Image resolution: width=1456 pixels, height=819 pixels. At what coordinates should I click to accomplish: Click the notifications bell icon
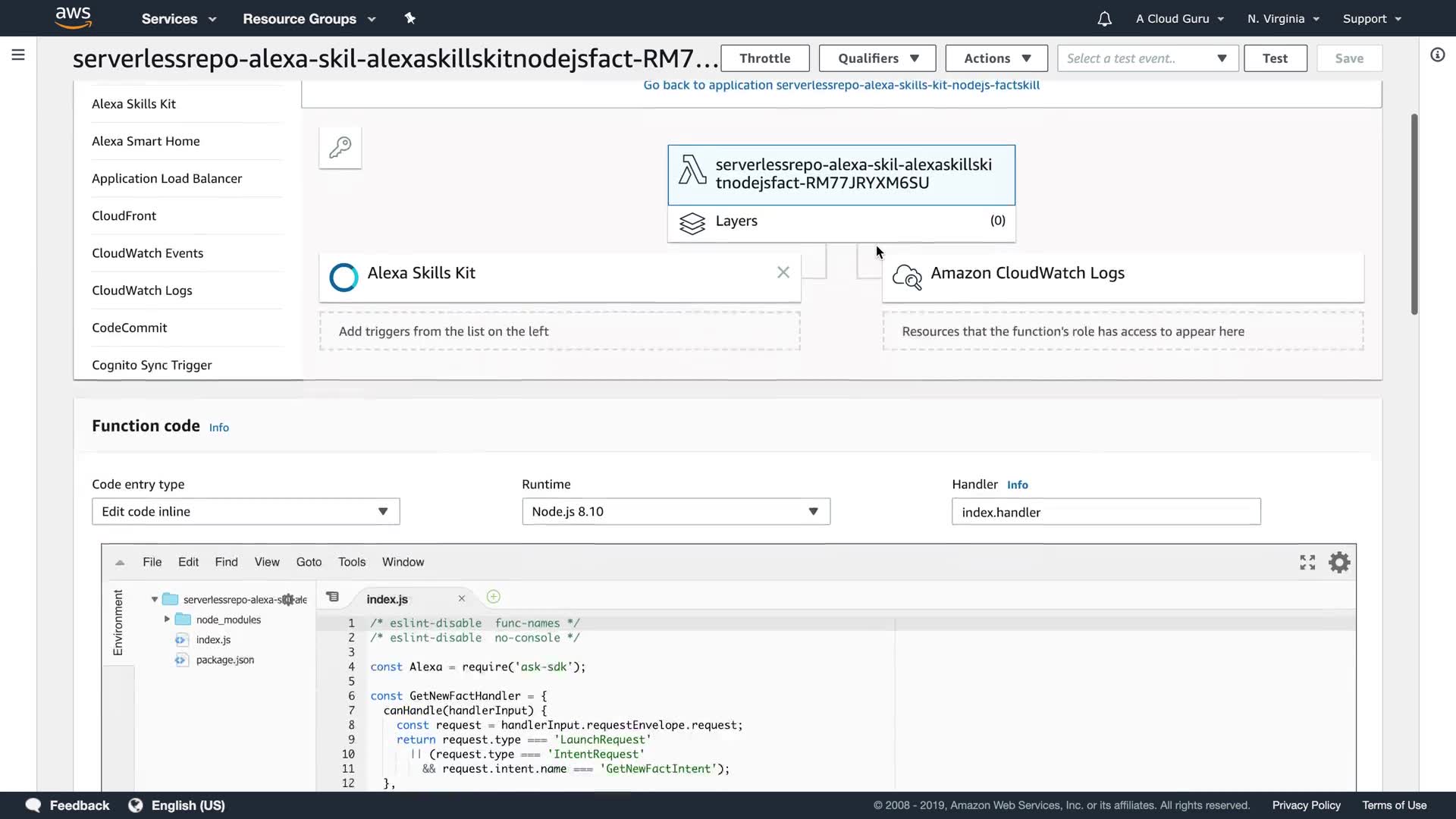click(x=1104, y=19)
